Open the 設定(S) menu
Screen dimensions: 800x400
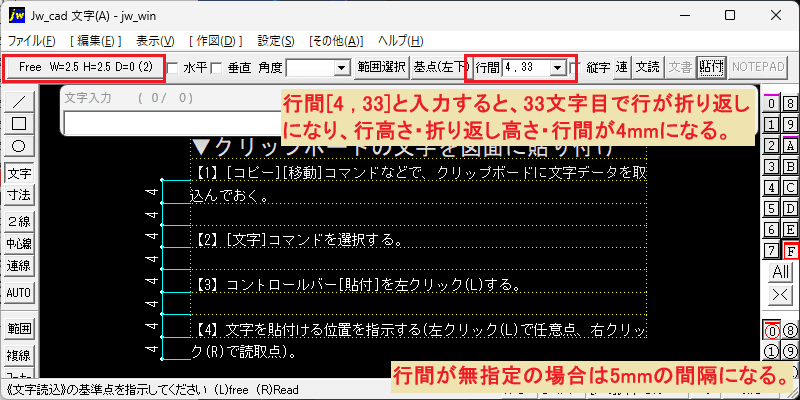click(276, 41)
